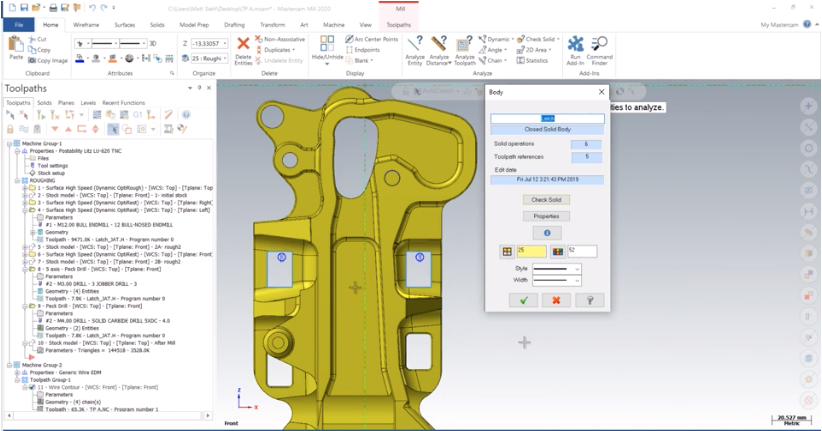Click the Delete Entities red X icon
822x431 pixels.
243,44
